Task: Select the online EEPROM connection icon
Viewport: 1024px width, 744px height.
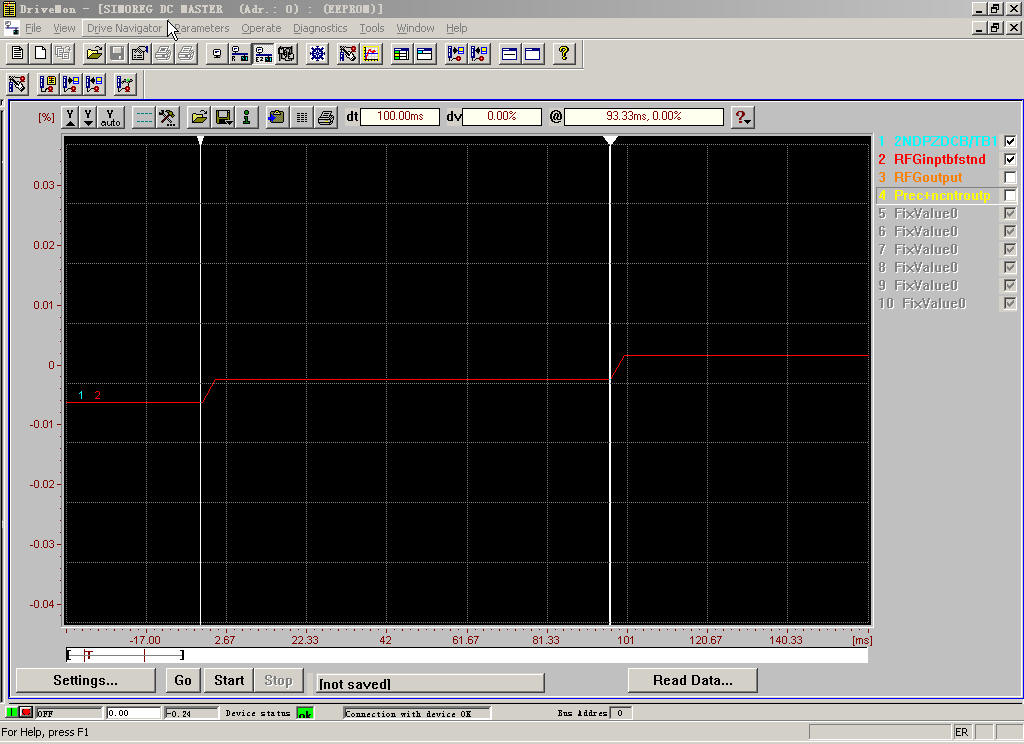Action: 263,54
